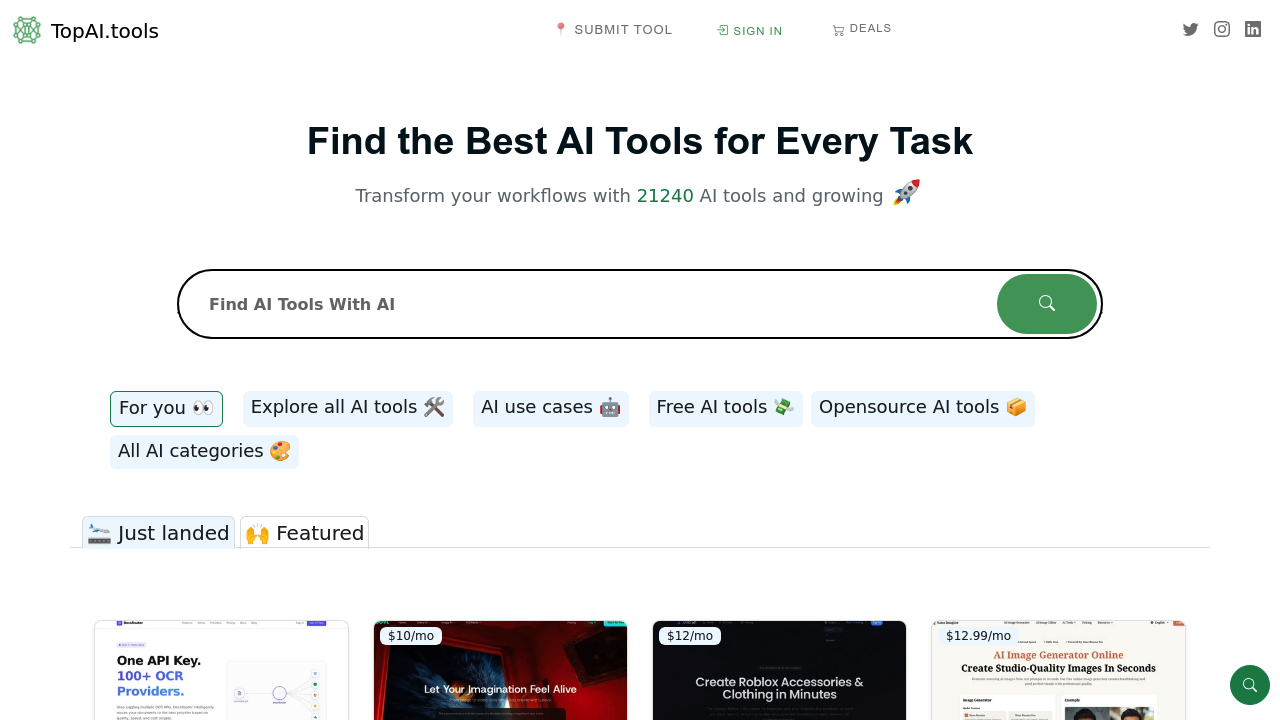Browse Free AI tools
The width and height of the screenshot is (1280, 720).
pos(725,407)
